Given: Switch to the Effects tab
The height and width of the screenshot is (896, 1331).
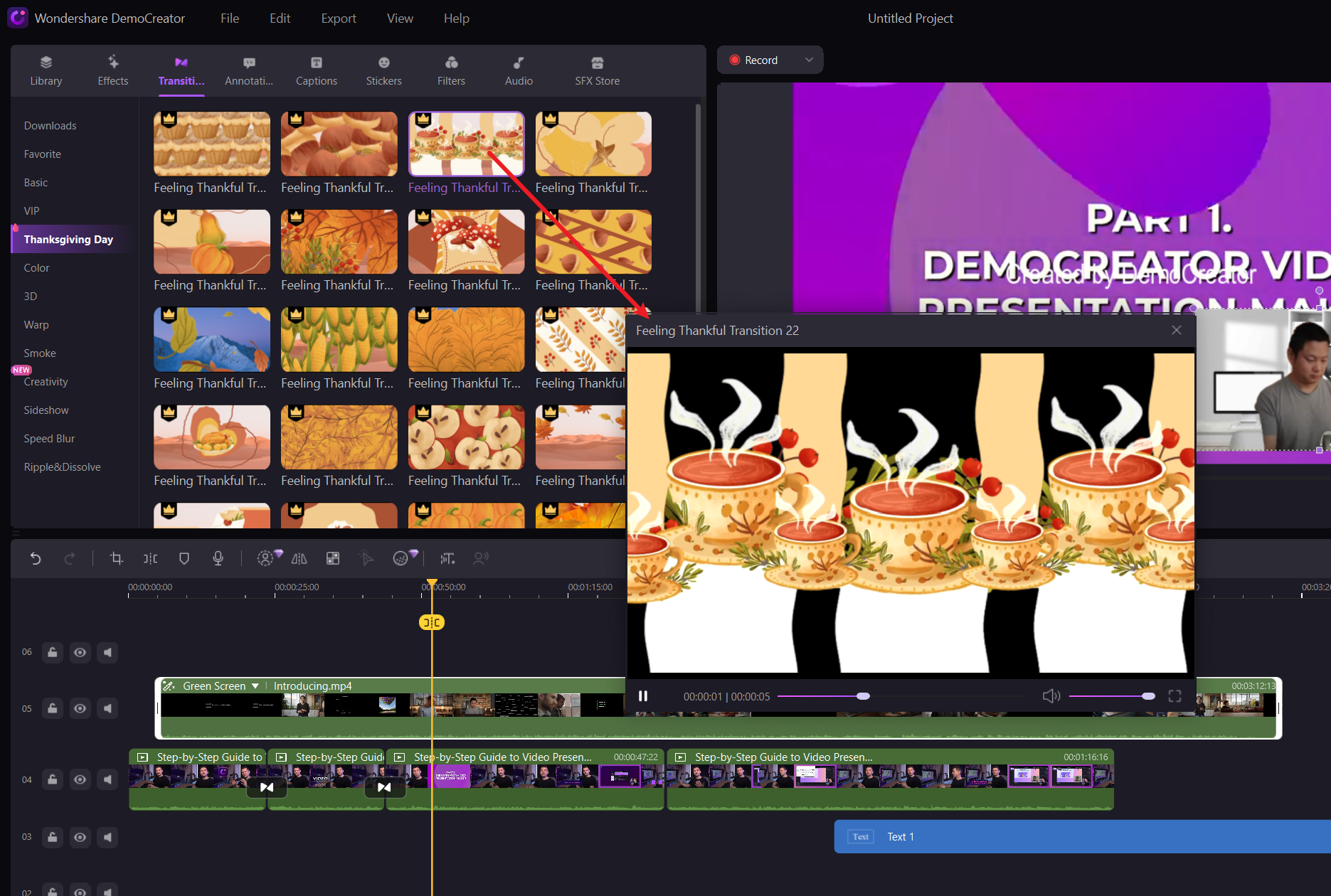Looking at the screenshot, I should pyautogui.click(x=113, y=71).
